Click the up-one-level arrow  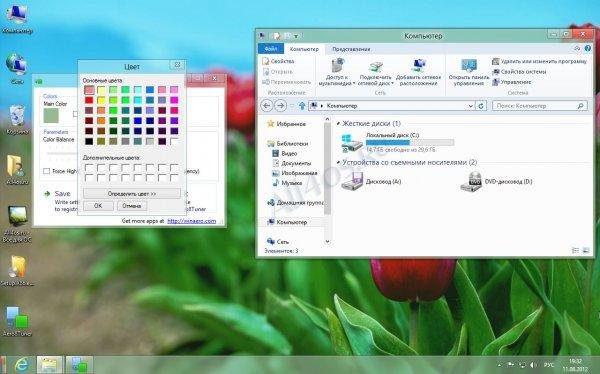(302, 106)
